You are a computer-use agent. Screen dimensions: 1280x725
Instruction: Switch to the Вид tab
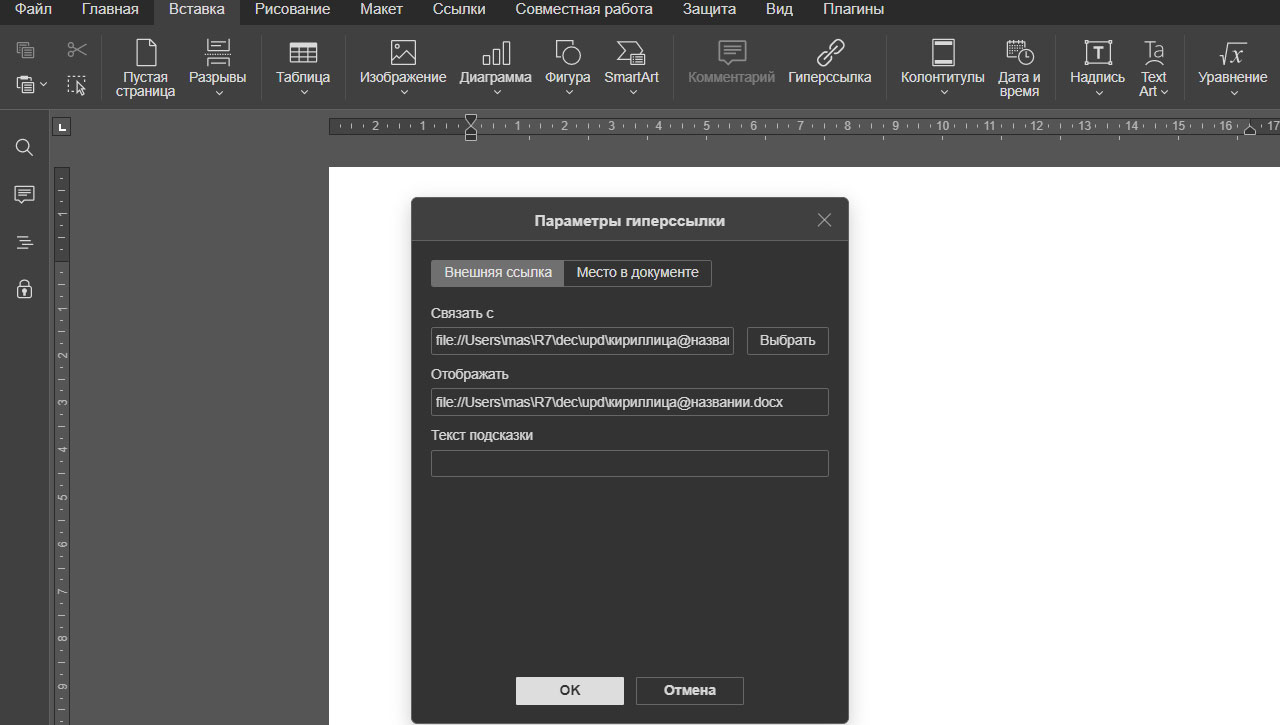[x=779, y=10]
